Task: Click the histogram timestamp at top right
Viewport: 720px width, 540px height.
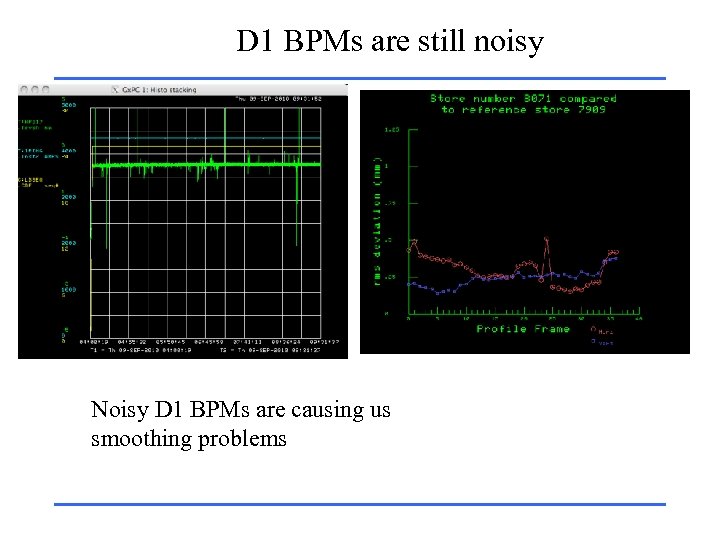Action: click(278, 99)
